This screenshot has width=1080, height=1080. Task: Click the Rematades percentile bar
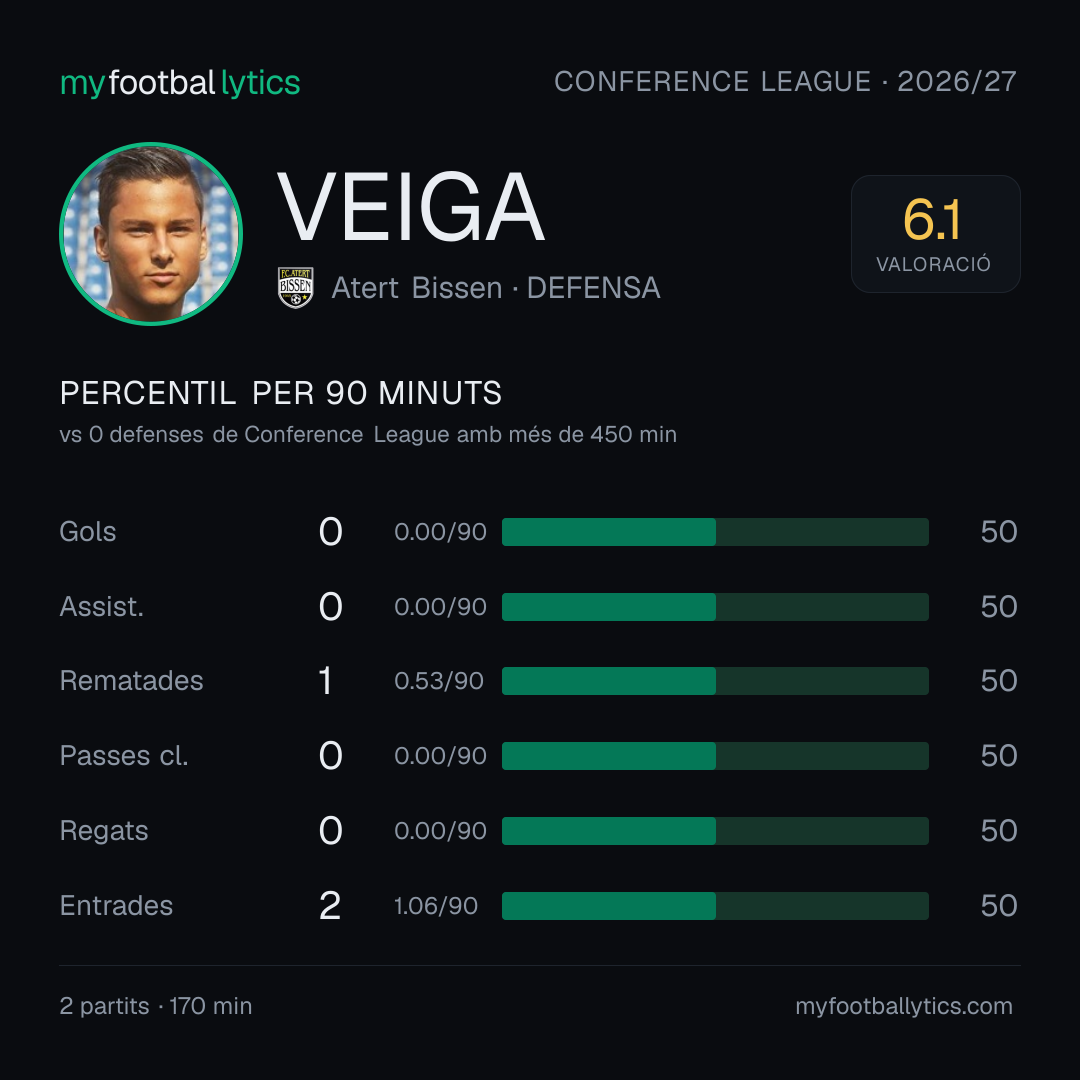tap(715, 681)
